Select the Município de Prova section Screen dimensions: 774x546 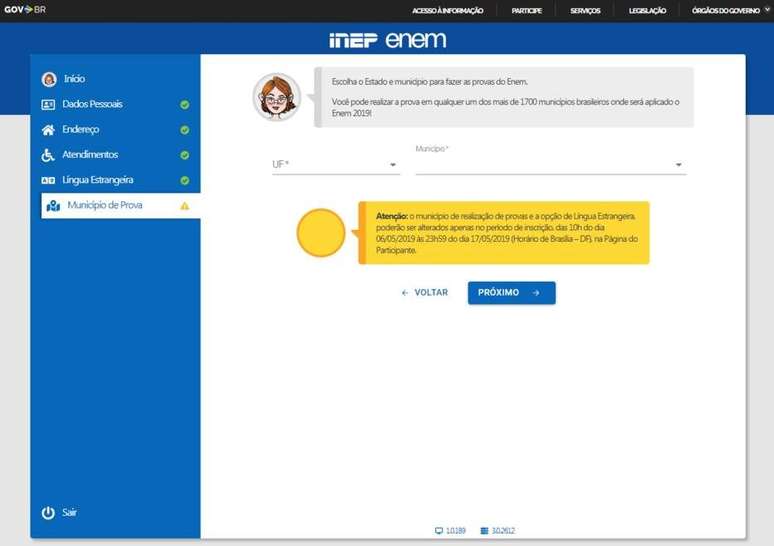120,205
